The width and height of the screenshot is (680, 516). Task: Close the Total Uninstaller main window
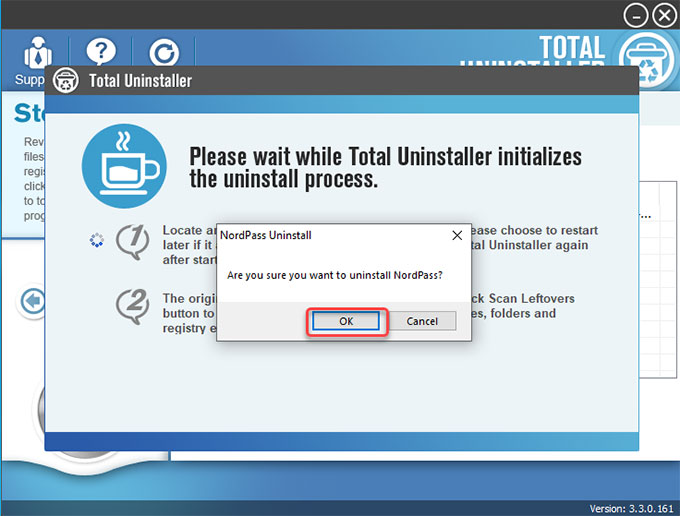664,16
